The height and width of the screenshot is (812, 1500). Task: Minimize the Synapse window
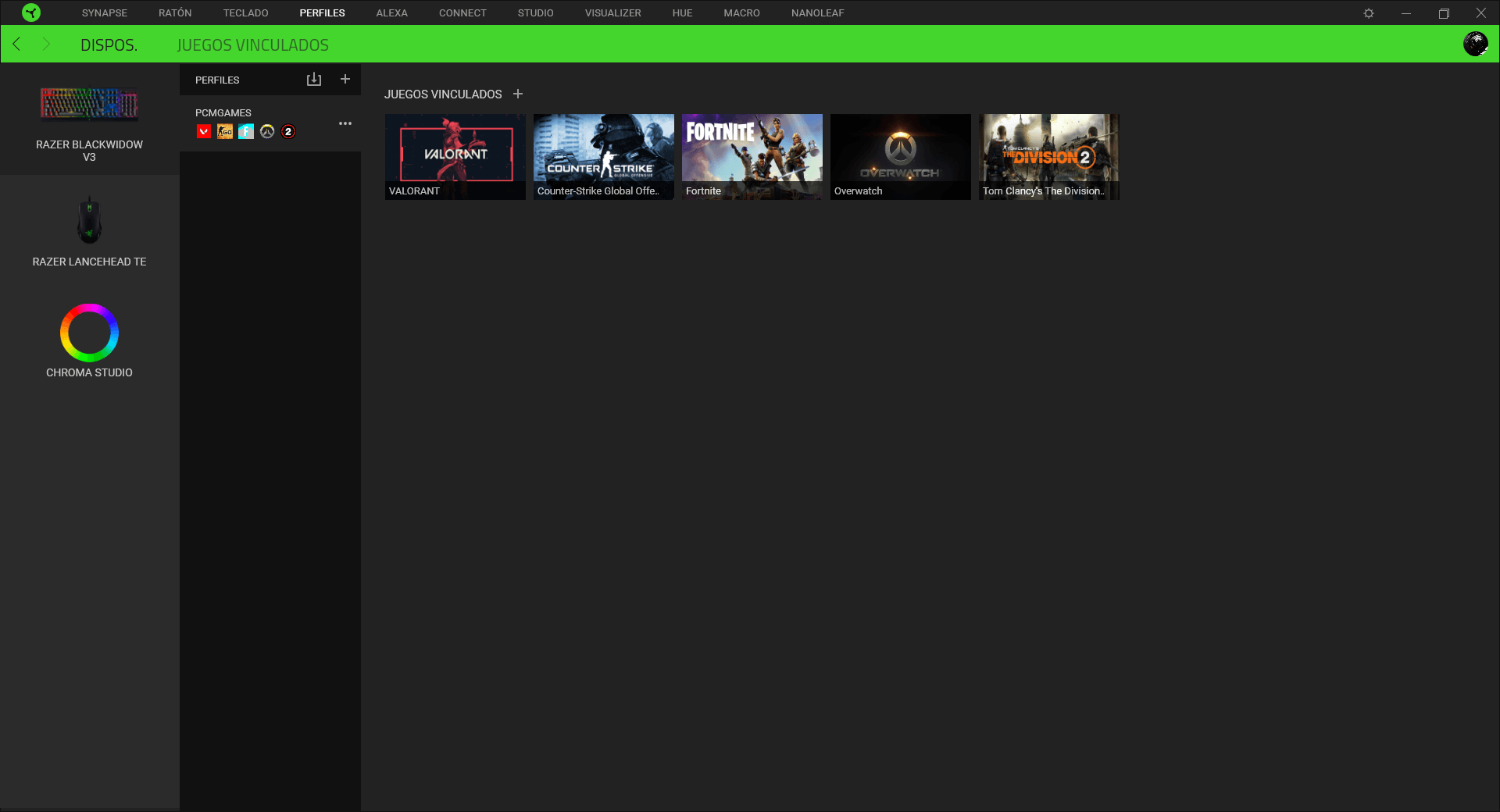click(1406, 13)
